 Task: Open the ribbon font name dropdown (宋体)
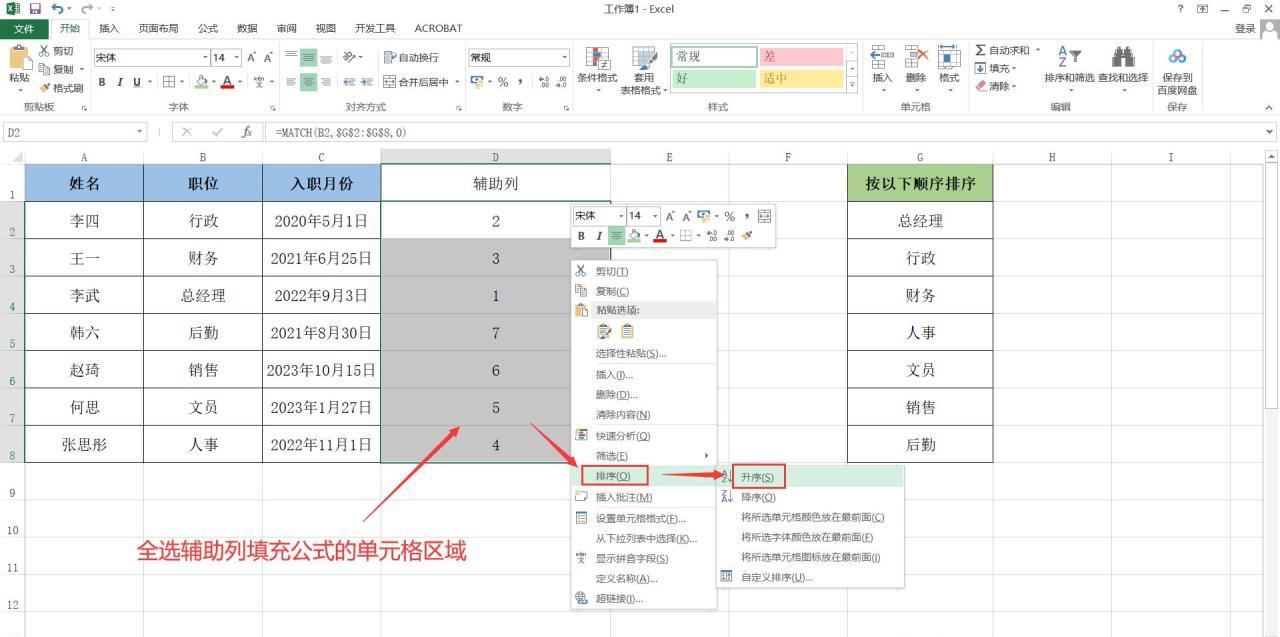tap(205, 58)
